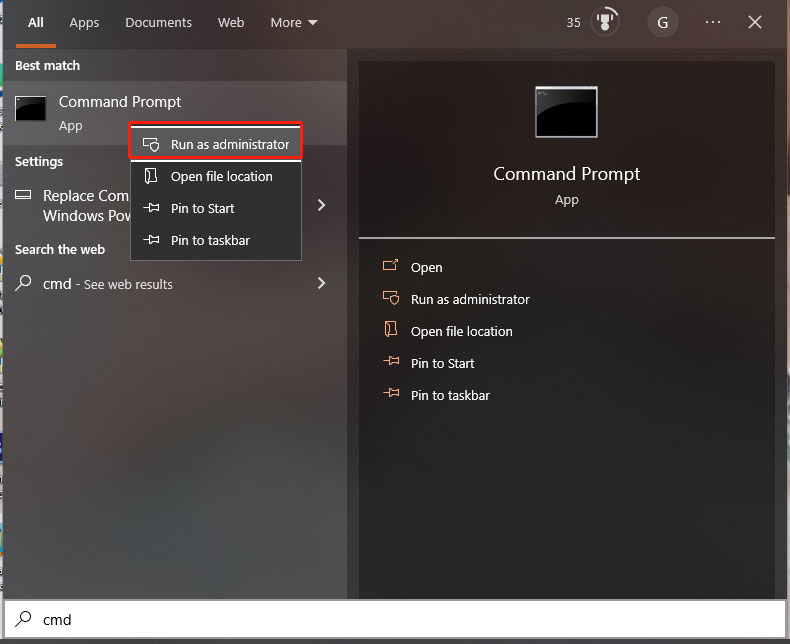The height and width of the screenshot is (644, 790).
Task: Switch to the Apps search tab
Action: point(84,23)
